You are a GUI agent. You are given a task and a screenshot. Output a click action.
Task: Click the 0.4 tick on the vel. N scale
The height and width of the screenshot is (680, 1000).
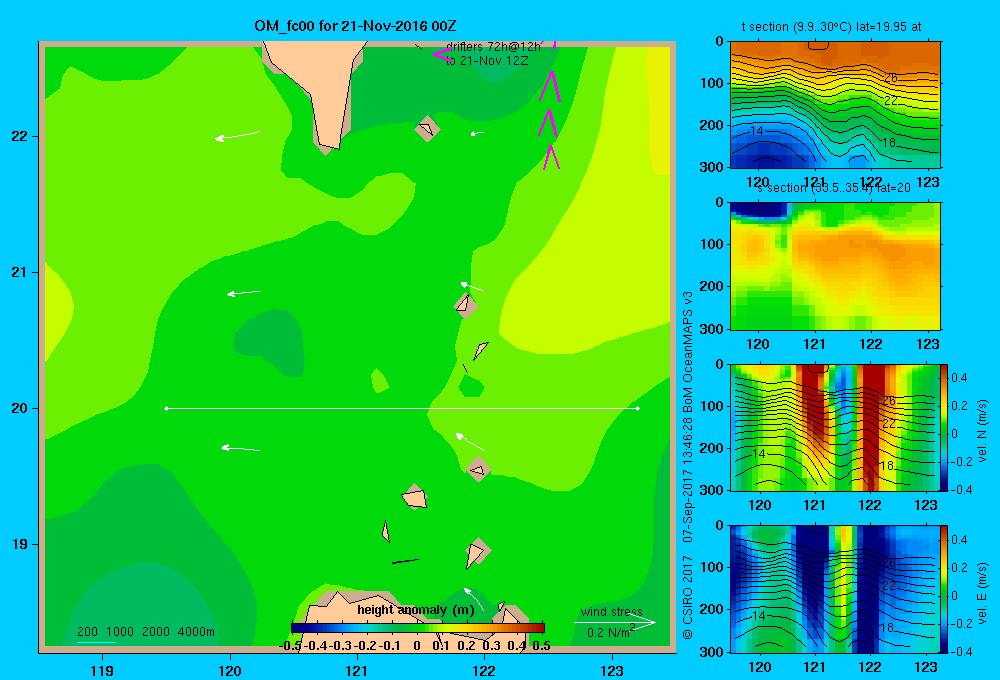960,378
